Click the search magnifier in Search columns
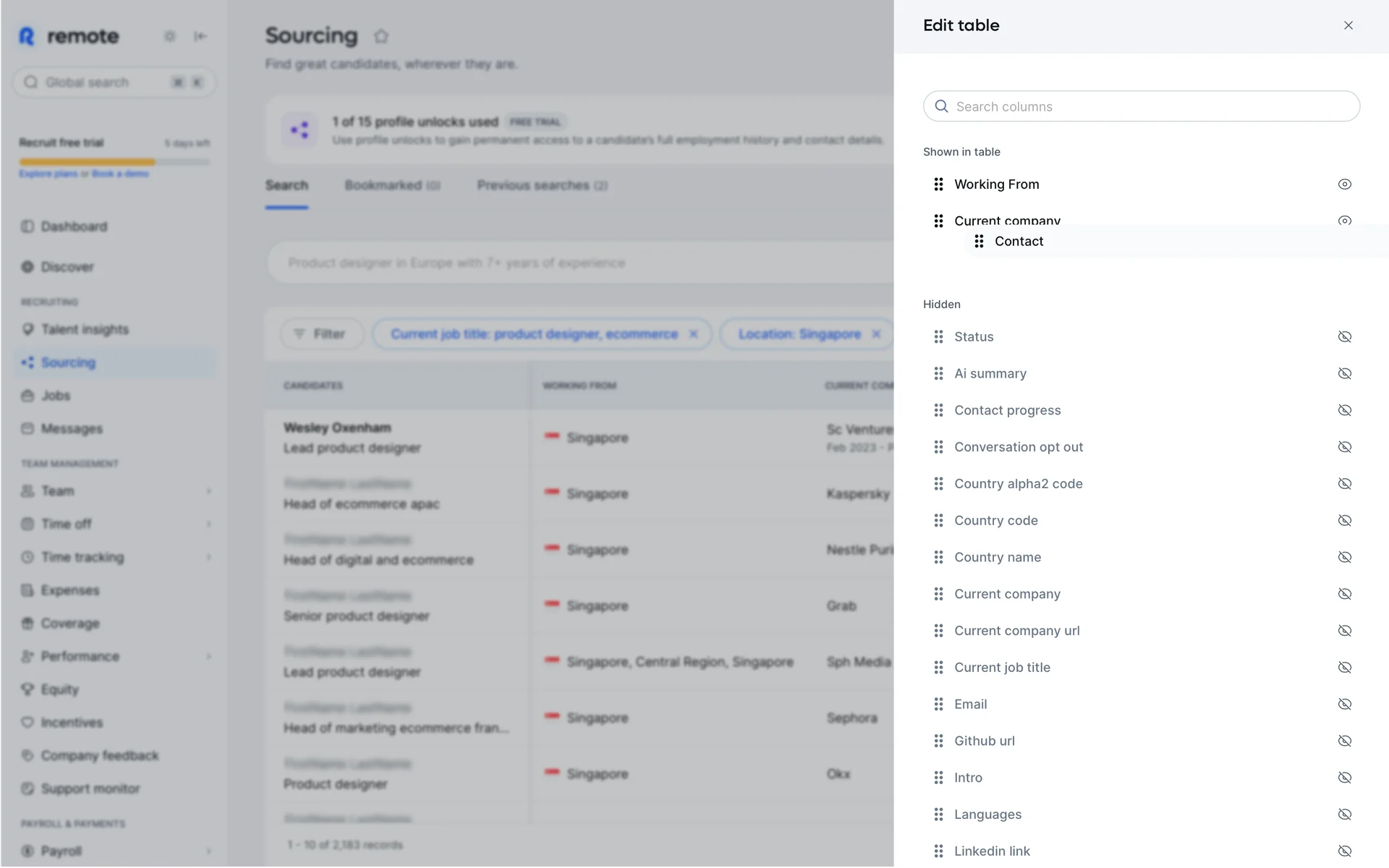Viewport: 1389px width, 868px height. (941, 106)
